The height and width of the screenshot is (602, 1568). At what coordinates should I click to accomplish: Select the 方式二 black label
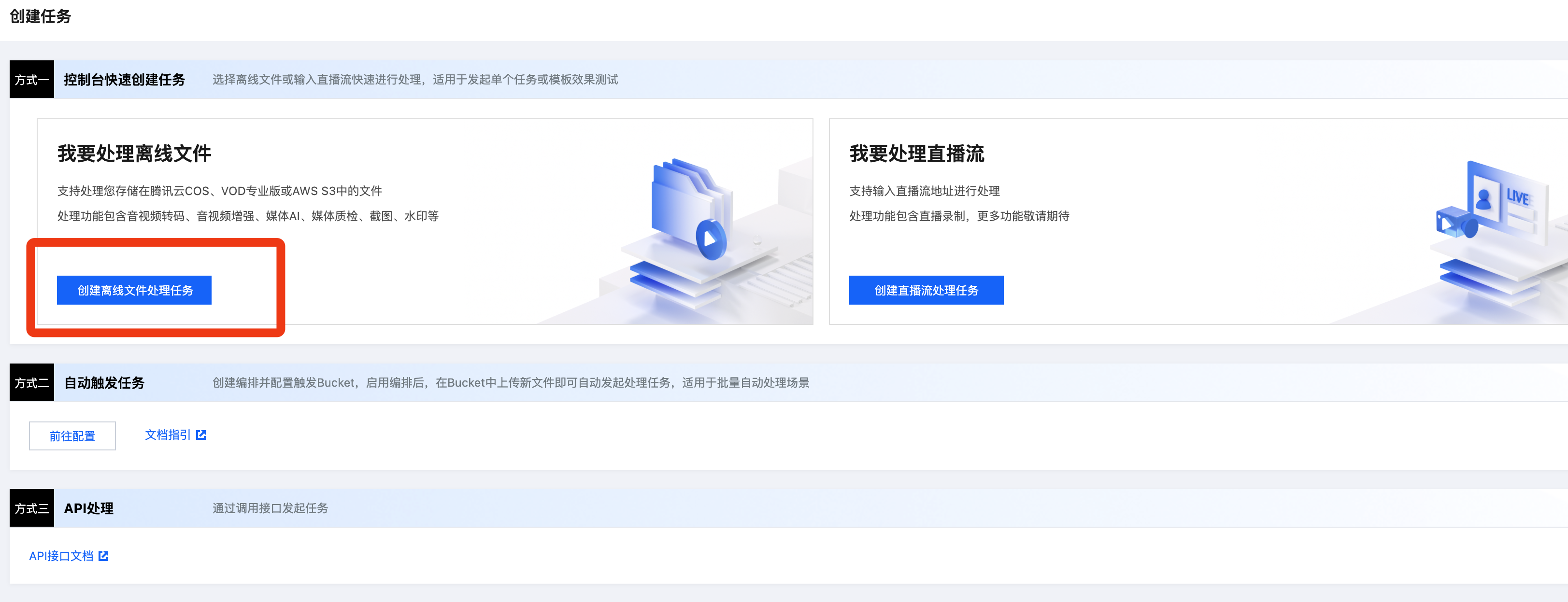pyautogui.click(x=32, y=382)
